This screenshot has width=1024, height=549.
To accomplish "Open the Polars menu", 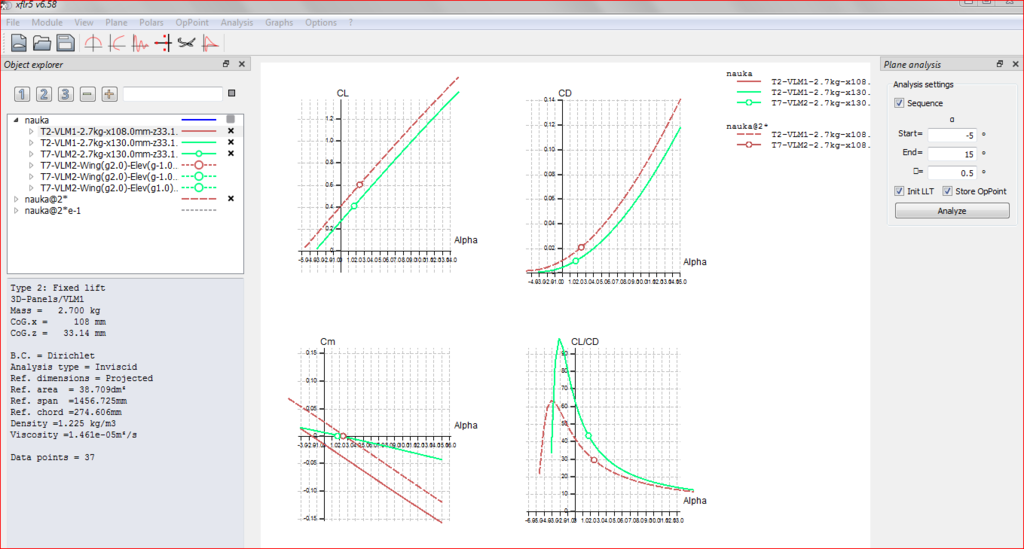I will [151, 22].
